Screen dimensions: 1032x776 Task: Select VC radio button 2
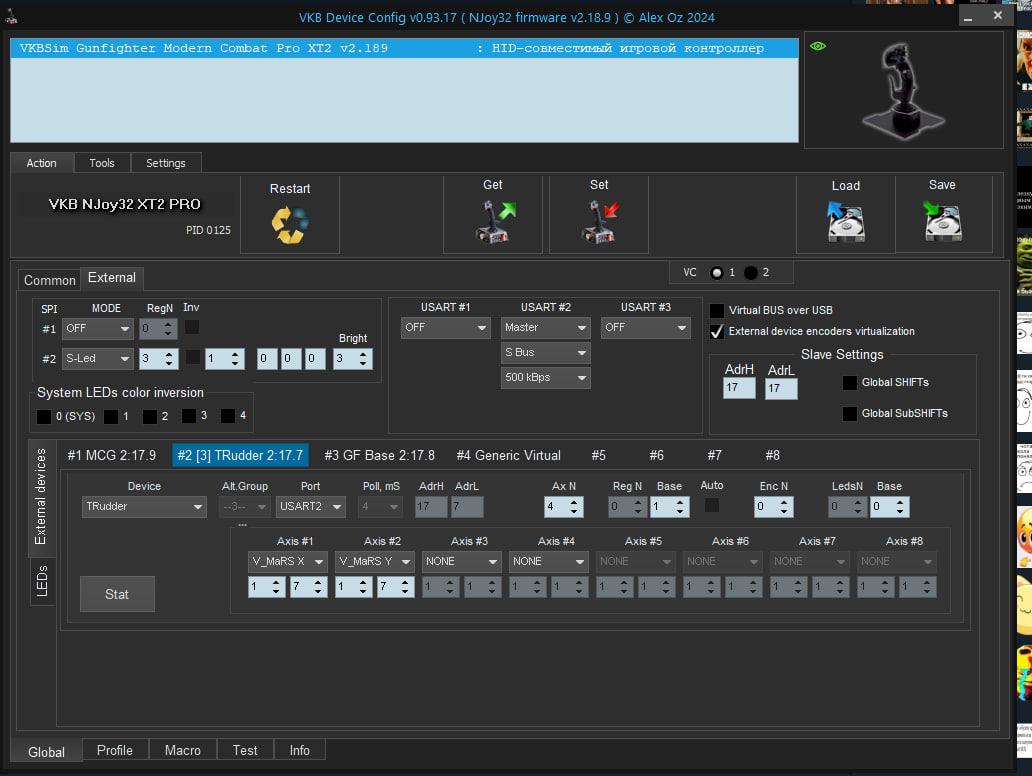751,272
